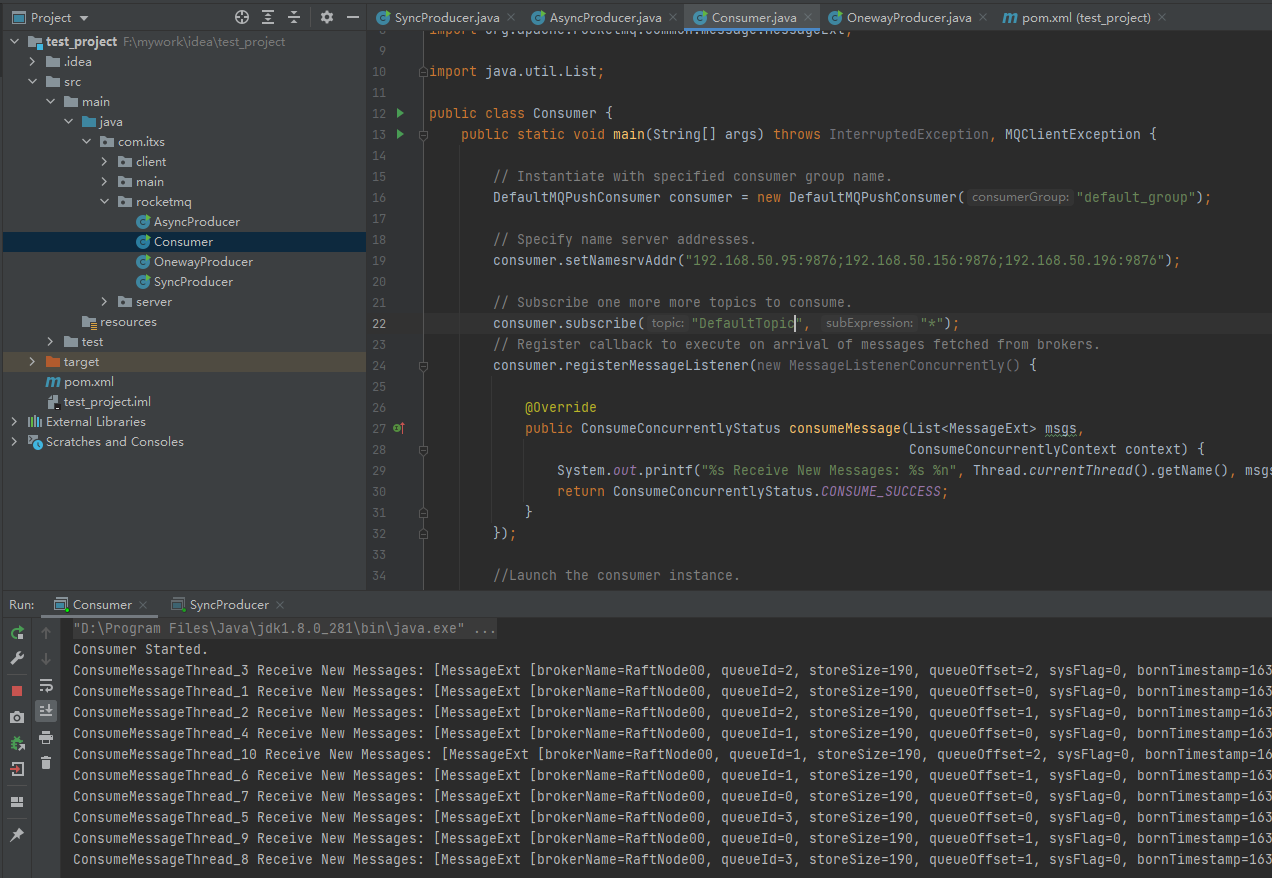
Task: Close the Consumer run tab
Action: tap(143, 606)
